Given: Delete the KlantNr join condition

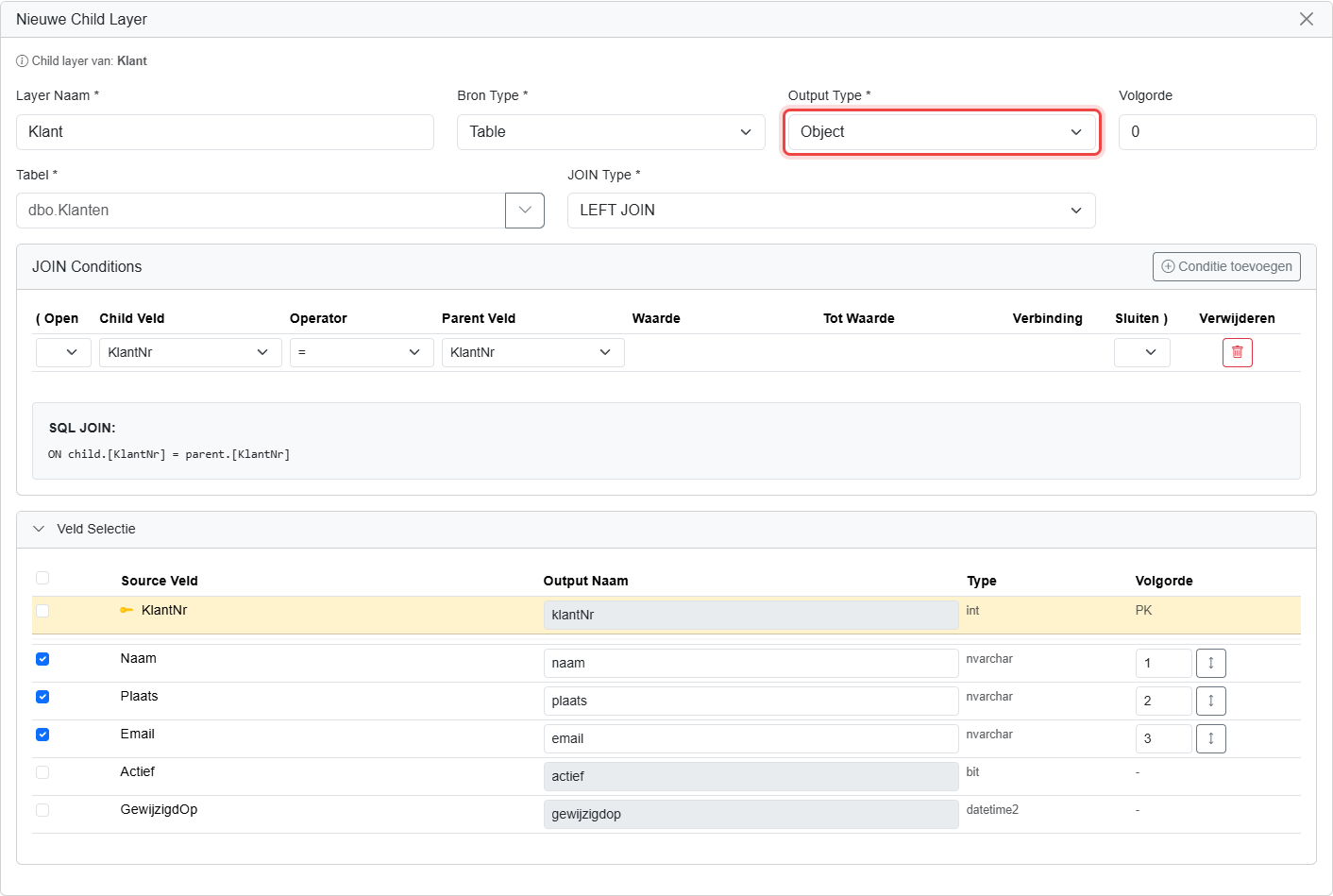Looking at the screenshot, I should pyautogui.click(x=1237, y=352).
